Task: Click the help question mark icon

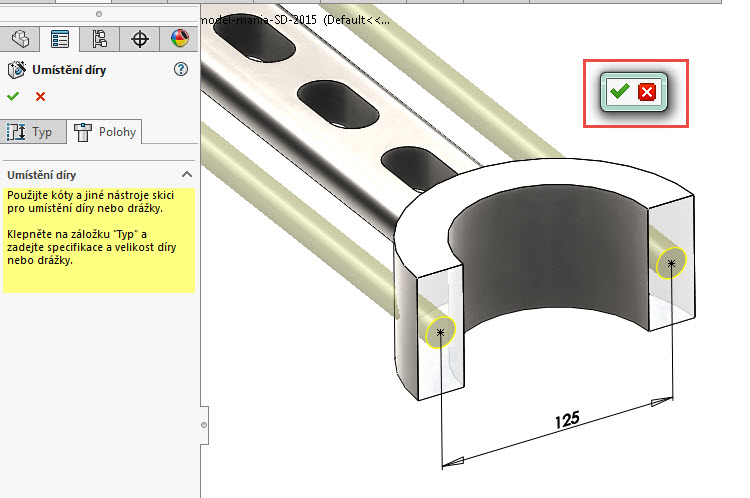Action: (181, 69)
